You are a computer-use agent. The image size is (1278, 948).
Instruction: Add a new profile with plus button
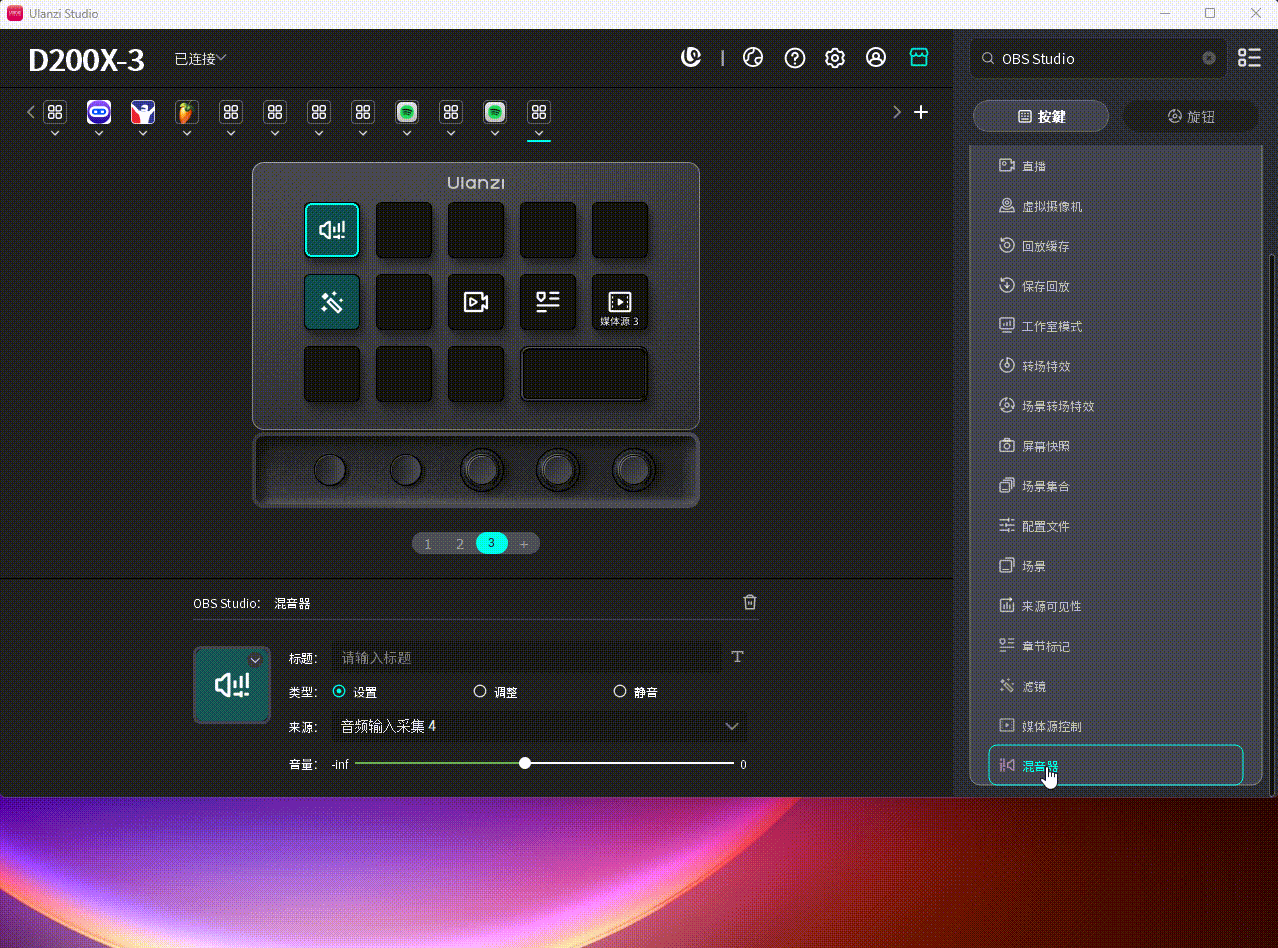click(921, 112)
